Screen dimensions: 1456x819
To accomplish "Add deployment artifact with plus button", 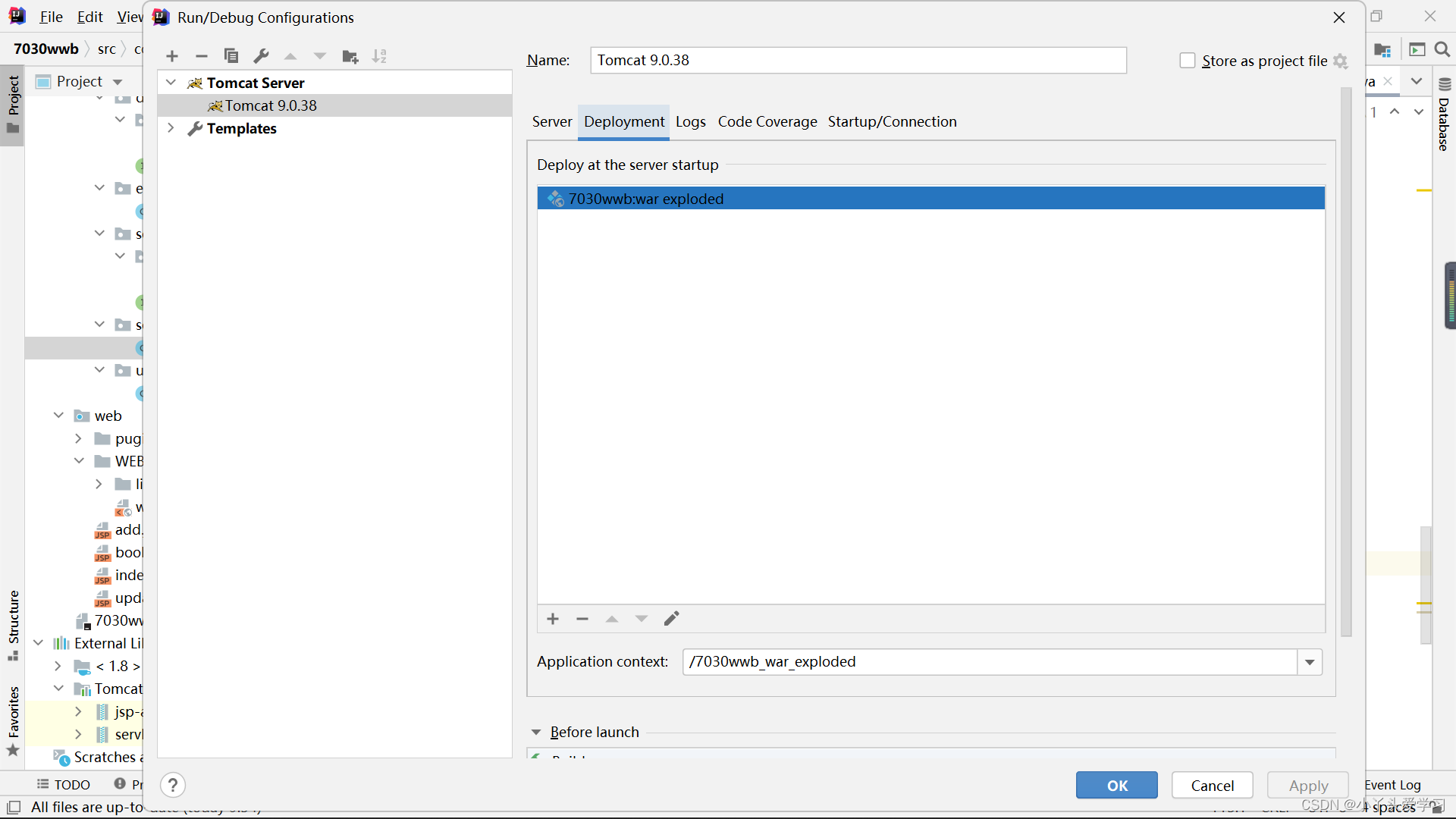I will point(553,619).
